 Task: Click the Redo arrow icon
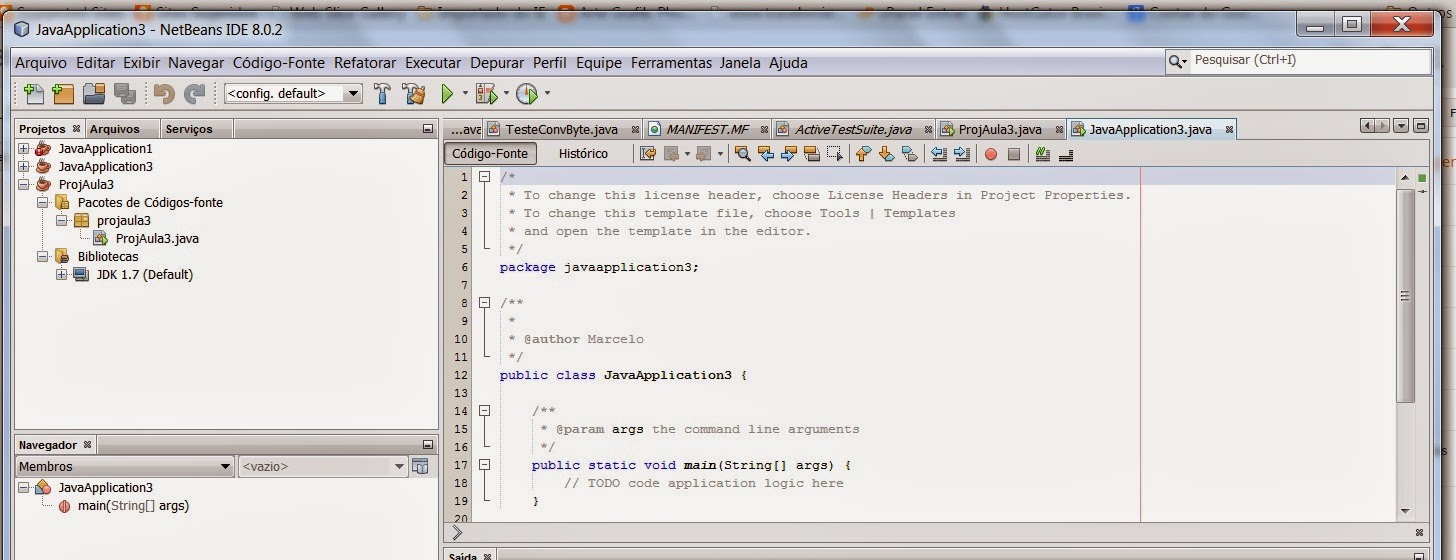(x=194, y=94)
